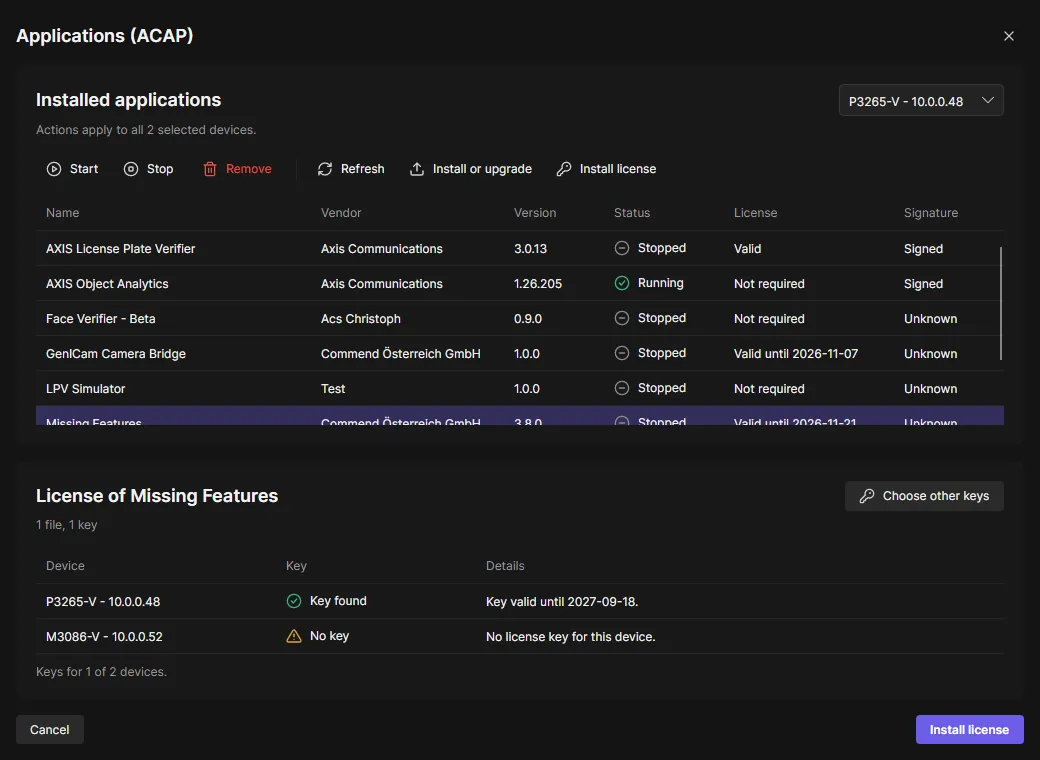Cancel the license installation dialog
The width and height of the screenshot is (1040, 760).
[x=50, y=729]
